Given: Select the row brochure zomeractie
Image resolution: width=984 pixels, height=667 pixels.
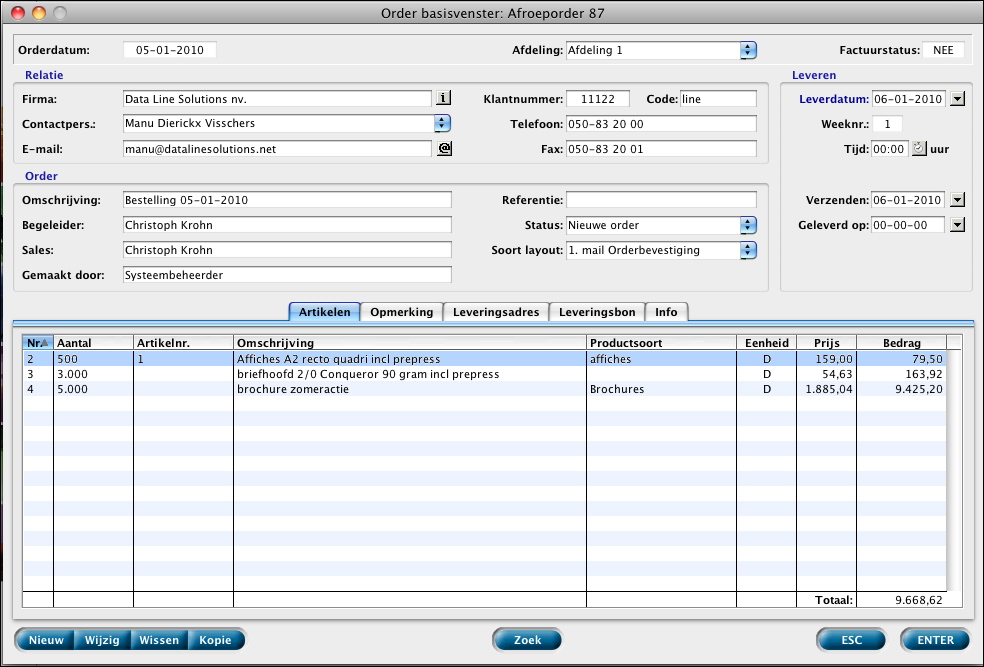Looking at the screenshot, I should click(x=484, y=389).
